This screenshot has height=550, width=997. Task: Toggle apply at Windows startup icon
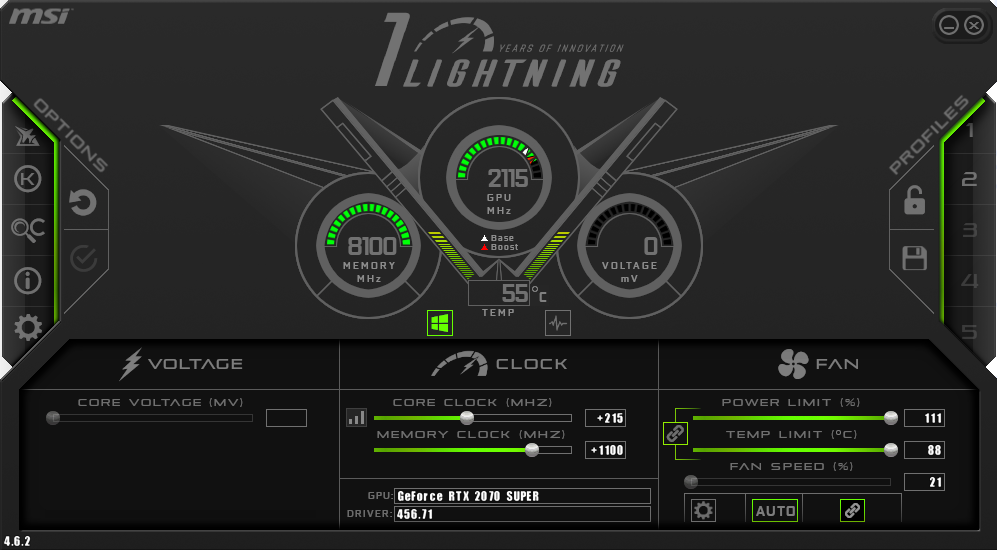[x=440, y=323]
